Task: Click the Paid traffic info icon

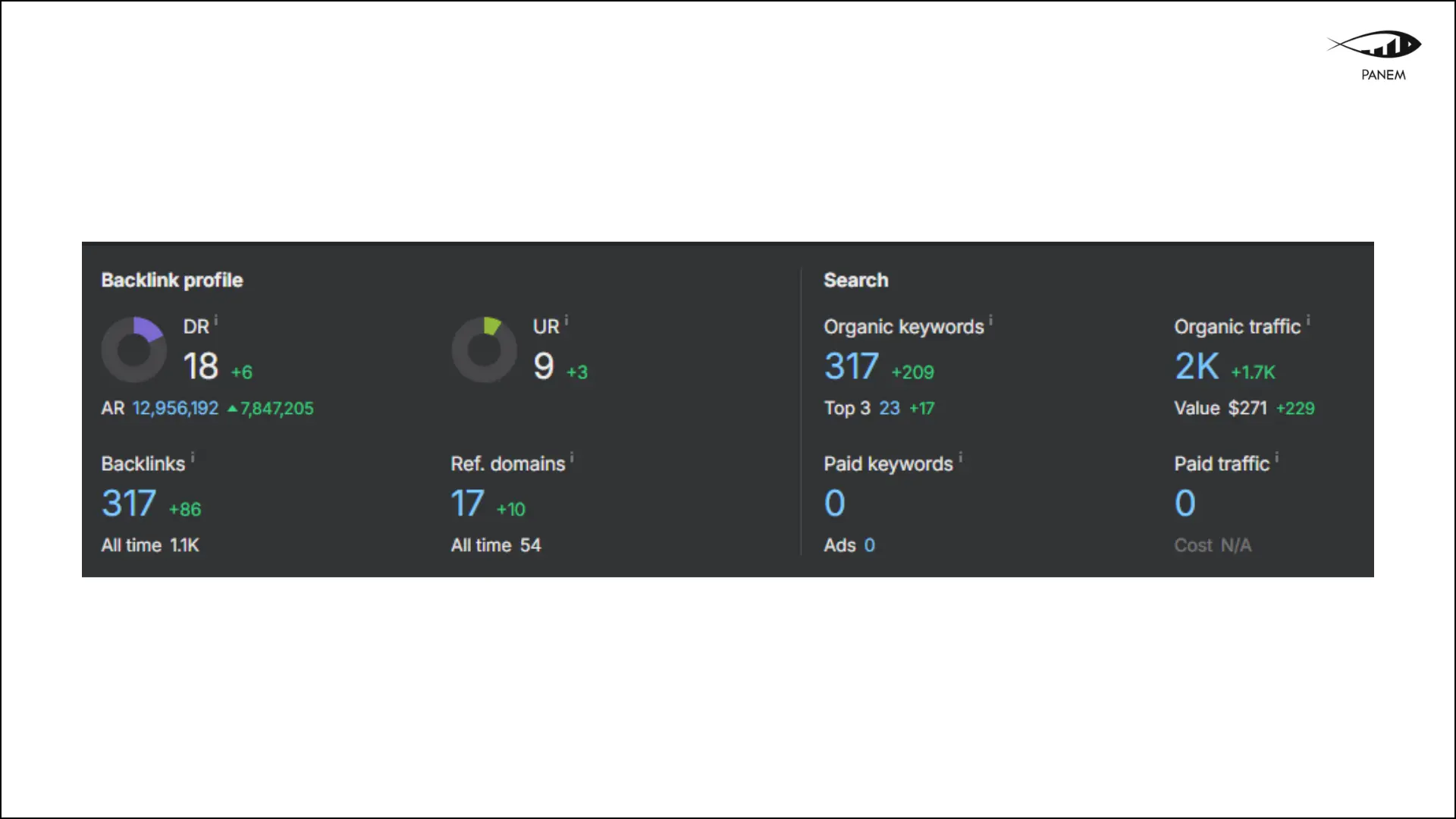Action: coord(1277,457)
